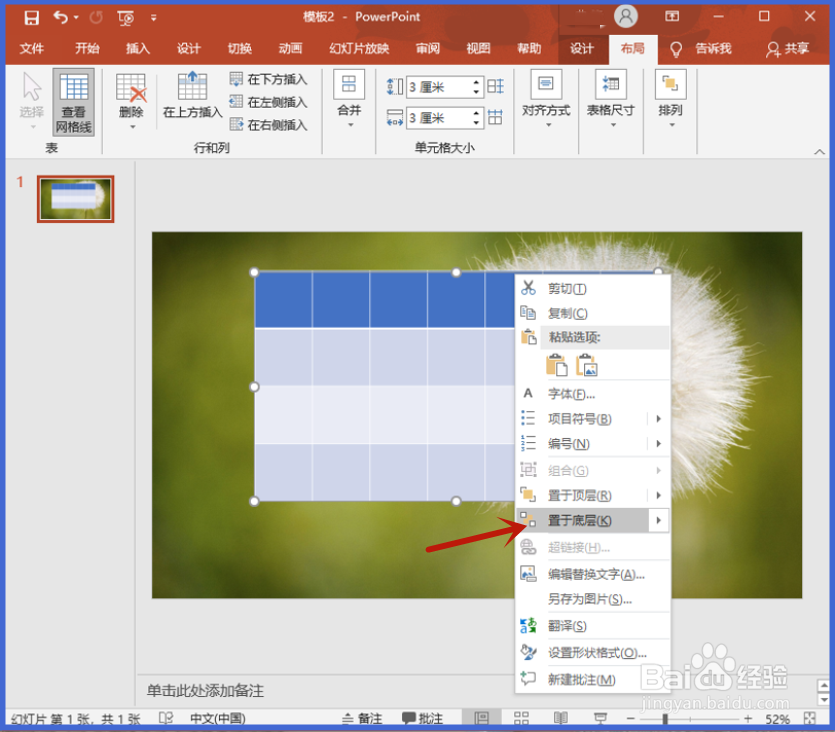
Task: Switch to reading view icon
Action: 561,719
